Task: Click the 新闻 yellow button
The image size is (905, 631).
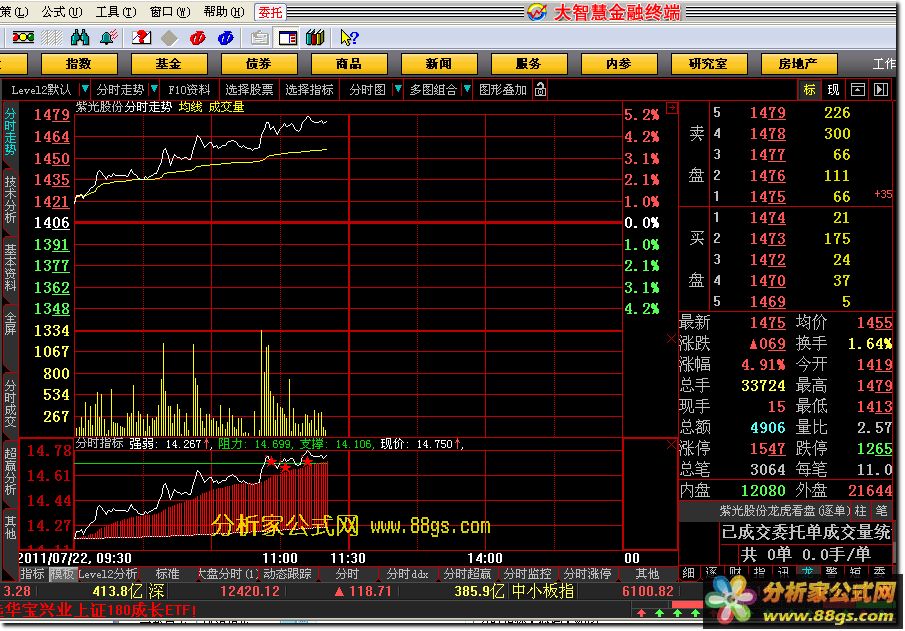Action: [439, 64]
